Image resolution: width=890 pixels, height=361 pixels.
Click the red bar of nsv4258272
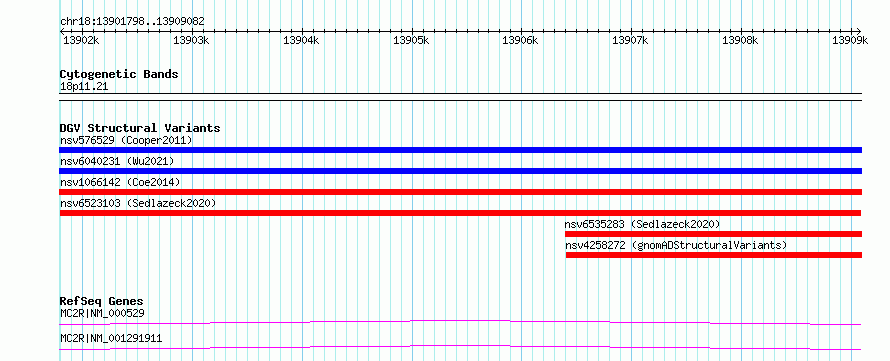[x=714, y=255]
